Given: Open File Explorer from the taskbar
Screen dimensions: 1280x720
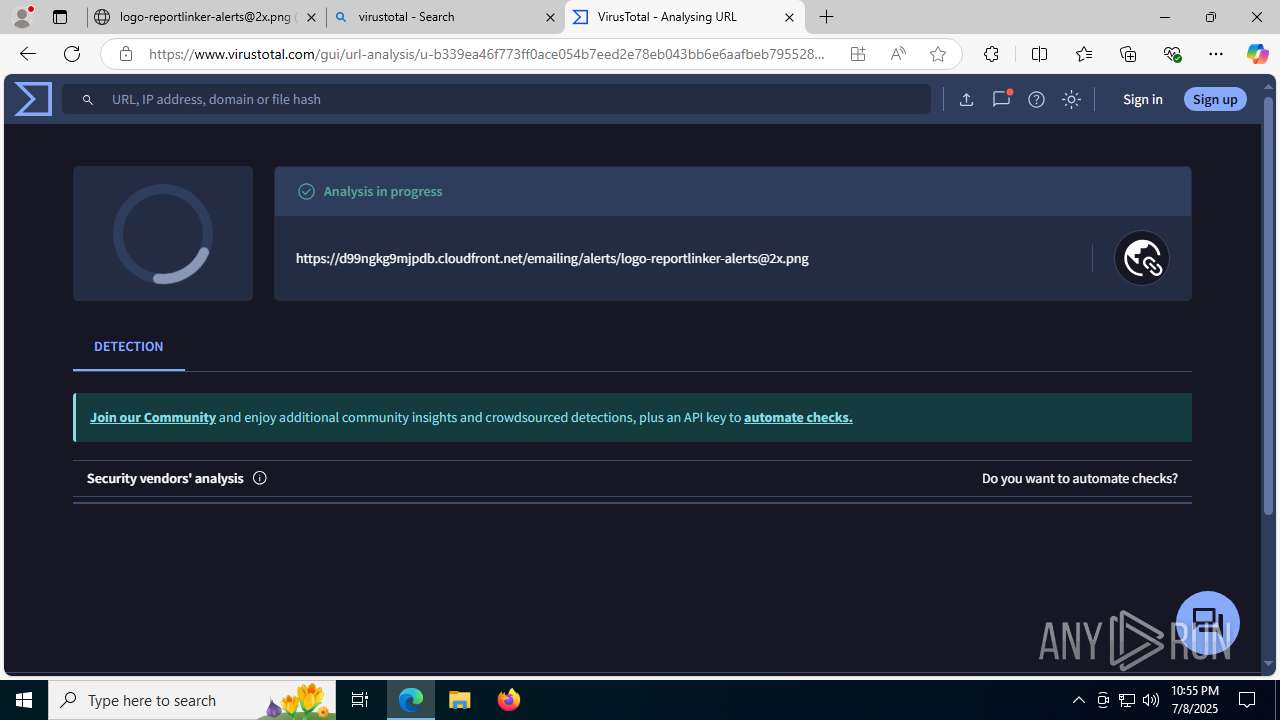Looking at the screenshot, I should point(460,700).
